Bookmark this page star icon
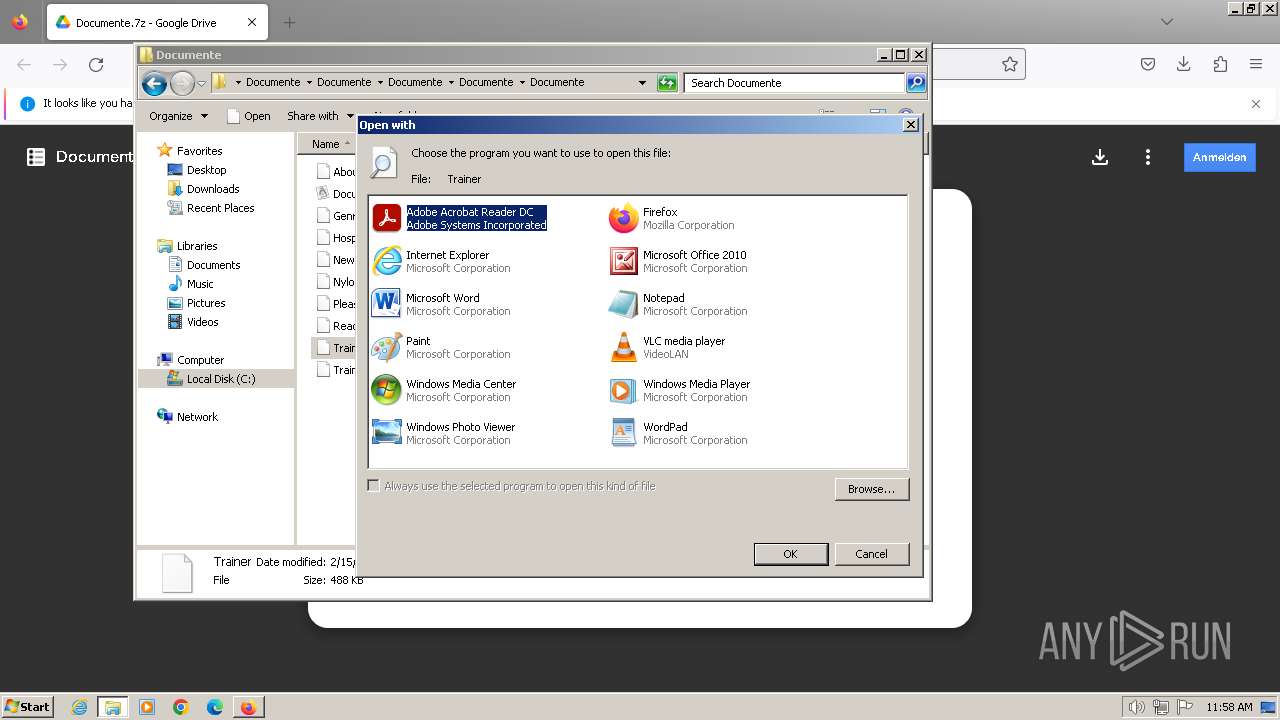The image size is (1280, 720). [x=1010, y=65]
